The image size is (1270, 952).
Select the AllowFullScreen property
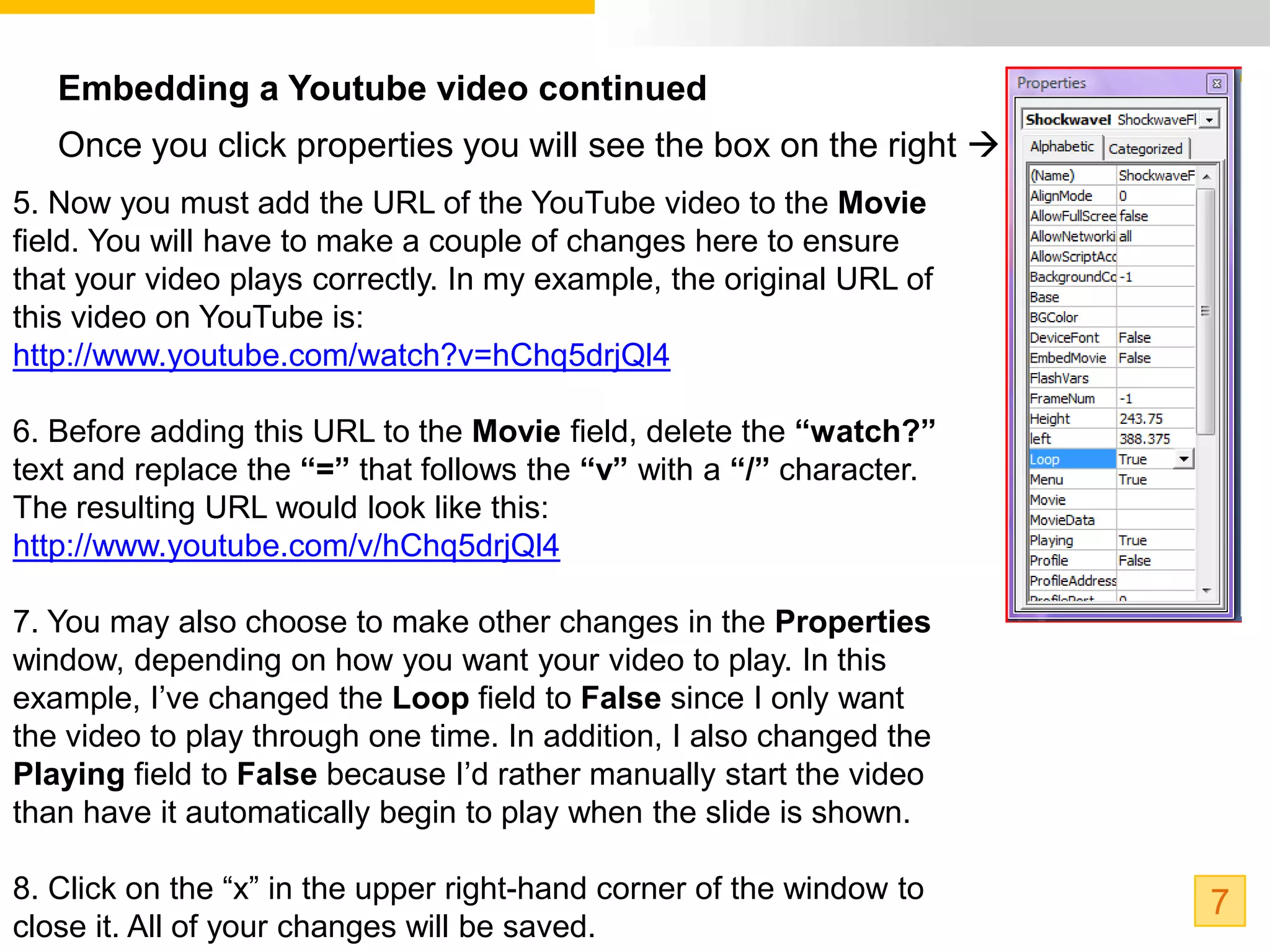coord(1072,216)
